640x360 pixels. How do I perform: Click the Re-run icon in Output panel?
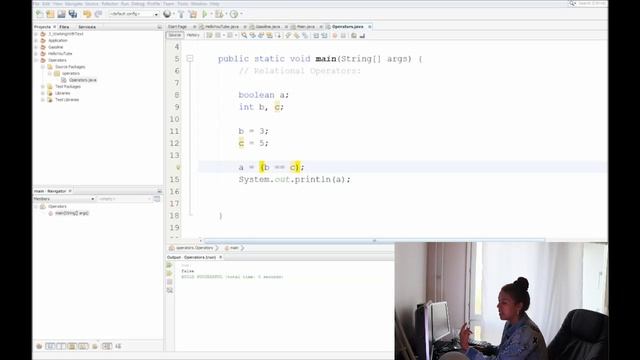tap(170, 265)
